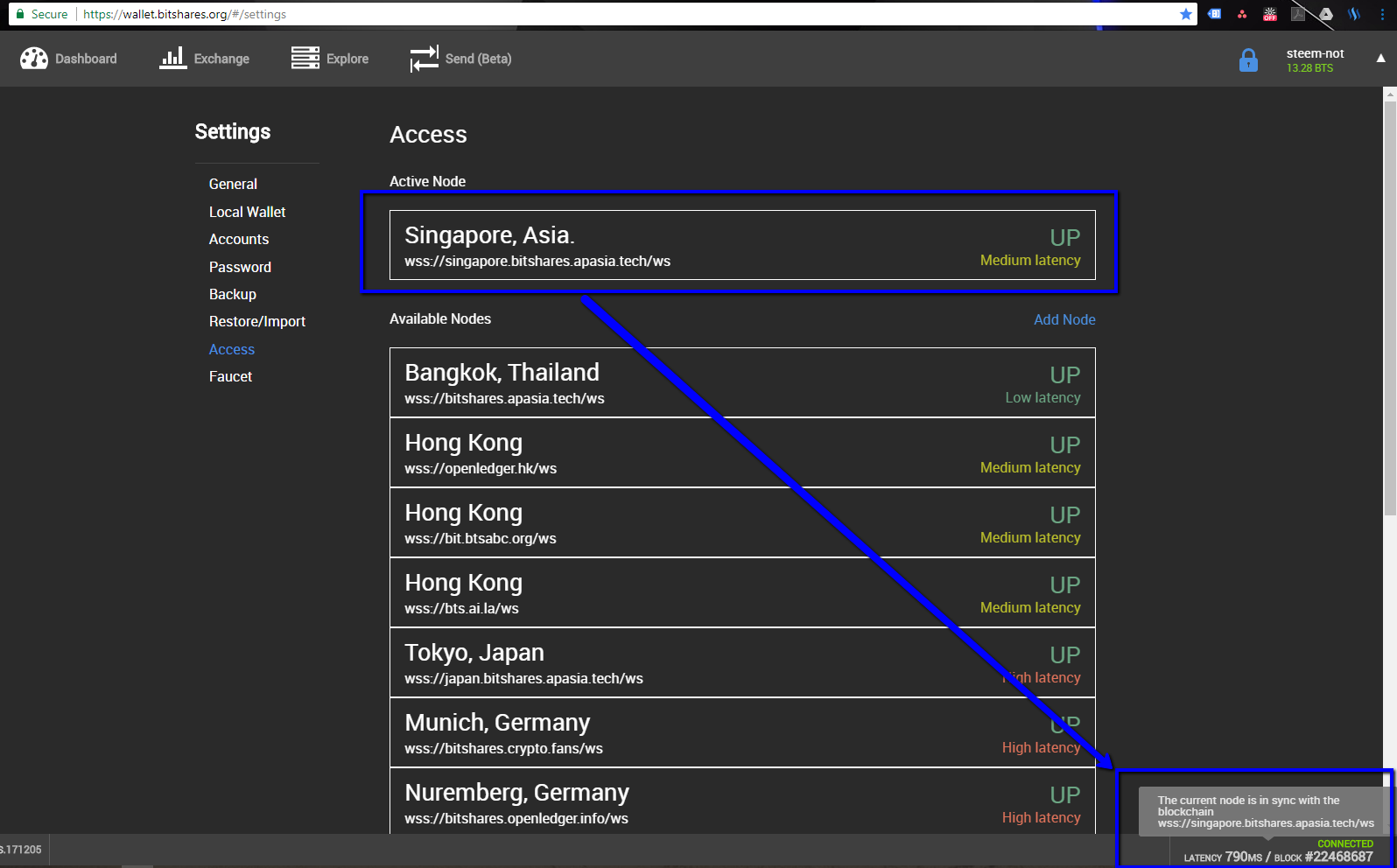This screenshot has height=868, width=1397.
Task: Select the Hong Kong openledger.hk node
Action: point(742,452)
